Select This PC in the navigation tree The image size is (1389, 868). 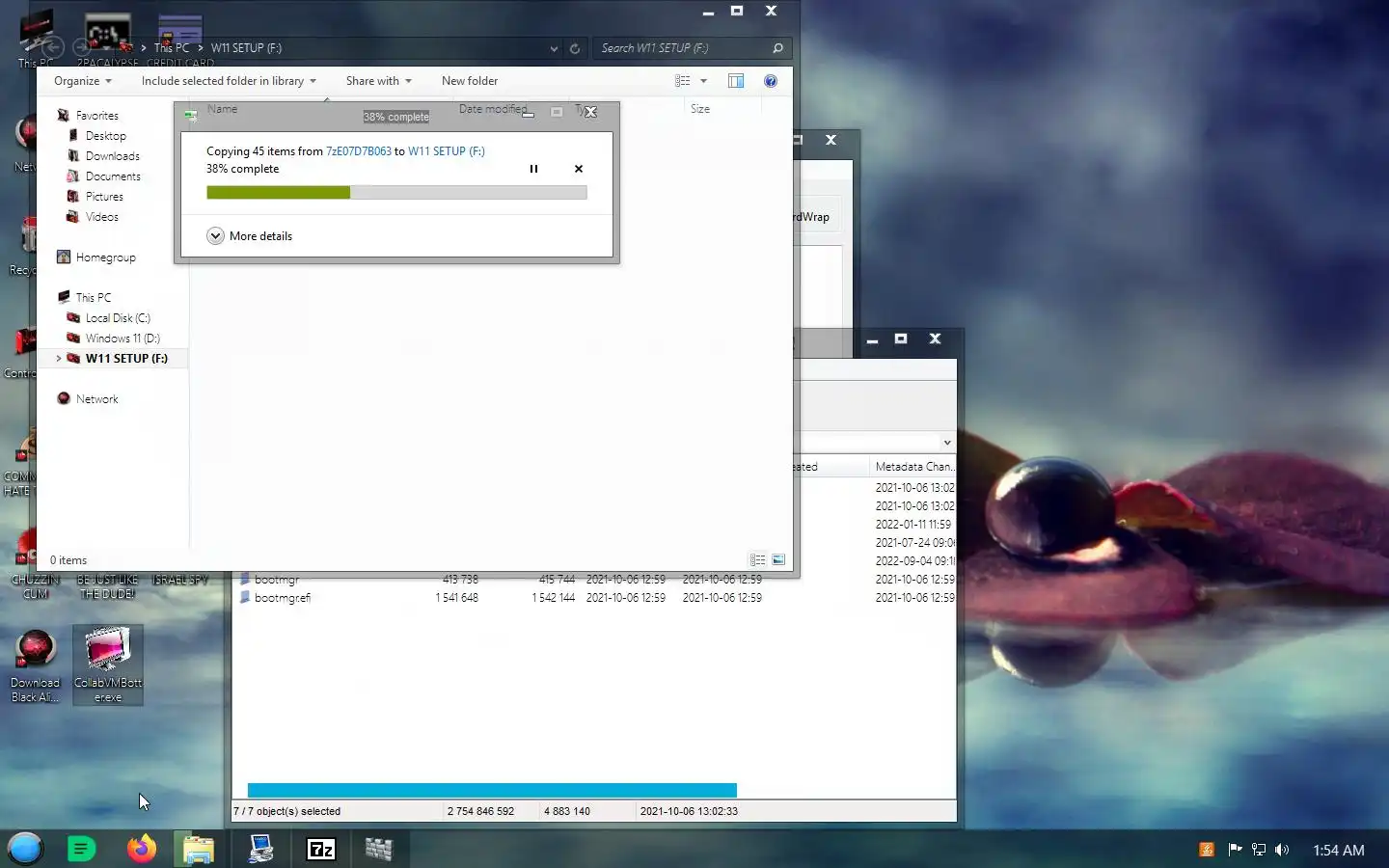[84, 298]
